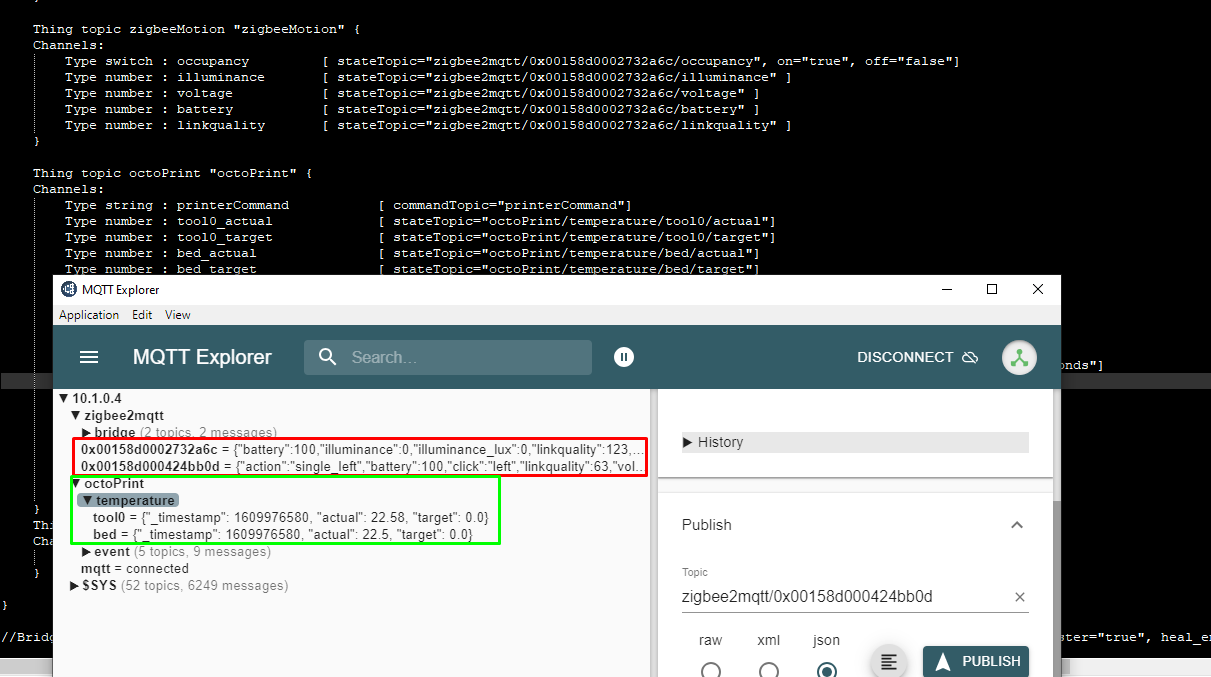Click the magnifier search icon
Viewport: 1211px width, 677px height.
point(327,357)
